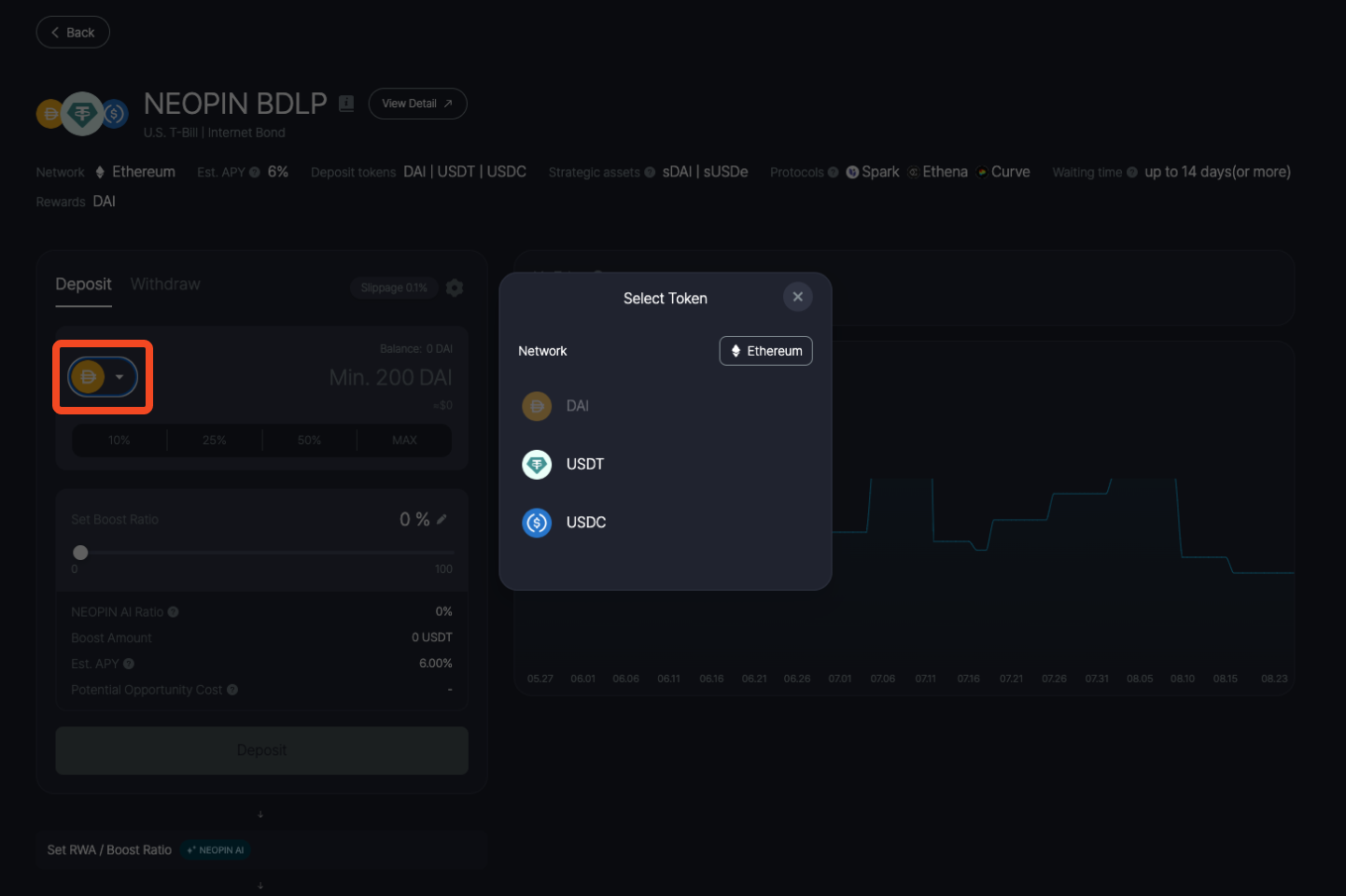This screenshot has width=1346, height=896.
Task: Set deposit amount to 25%
Action: pos(214,441)
